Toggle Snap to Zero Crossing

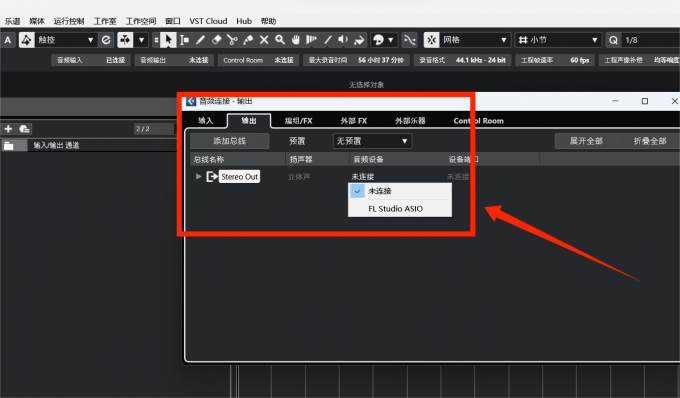[410, 40]
